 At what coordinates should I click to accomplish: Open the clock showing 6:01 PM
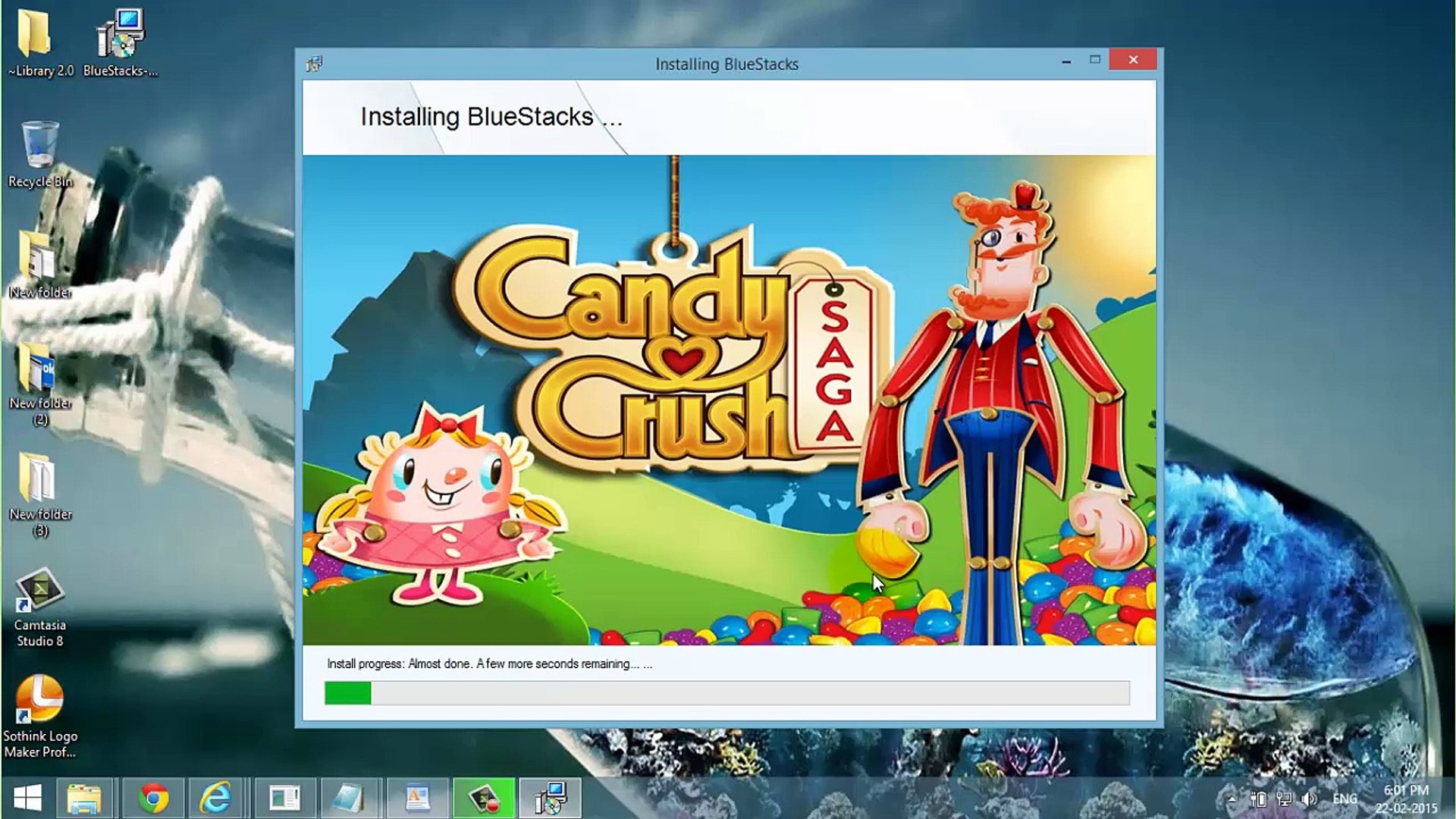(1406, 799)
